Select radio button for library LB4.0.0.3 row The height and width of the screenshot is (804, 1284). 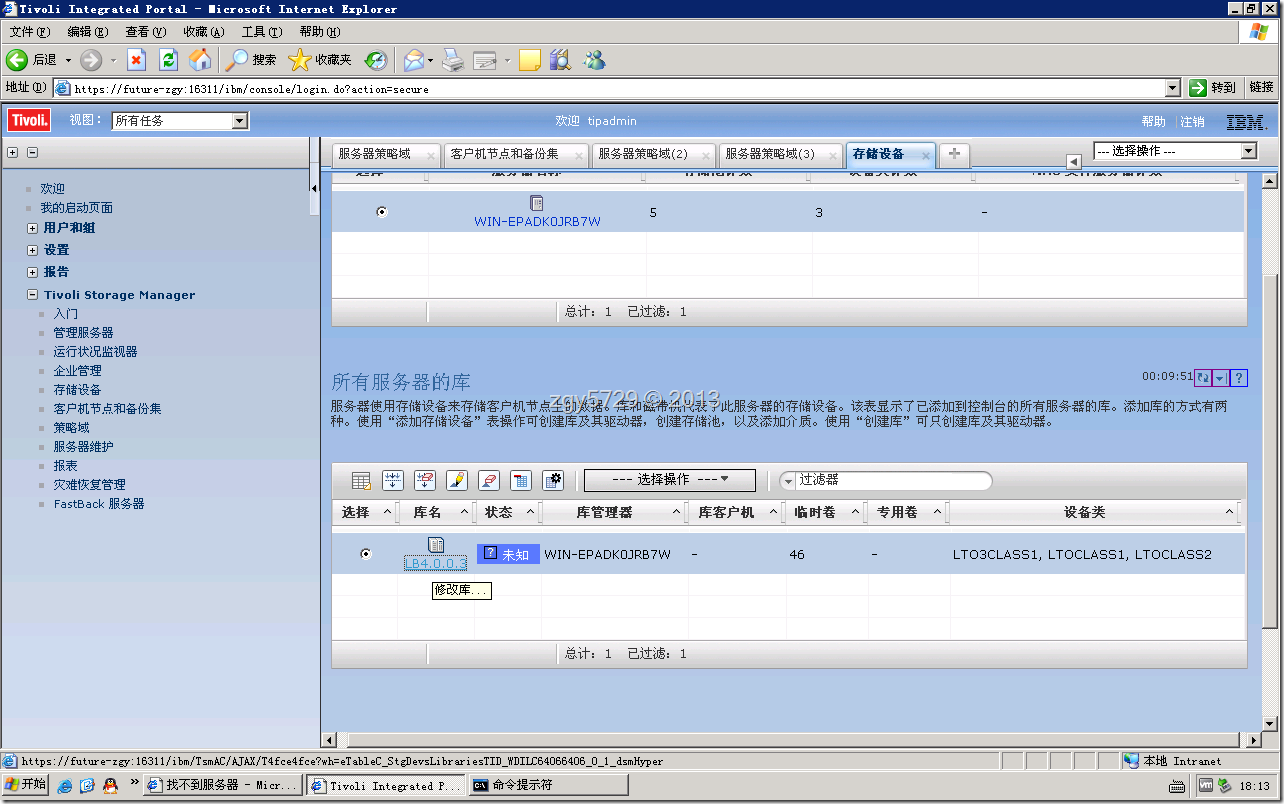coord(365,553)
